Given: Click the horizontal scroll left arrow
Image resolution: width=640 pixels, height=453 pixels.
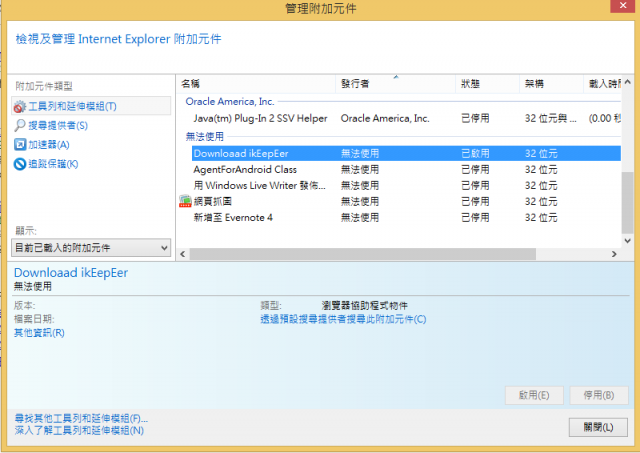Looking at the screenshot, I should pos(183,254).
